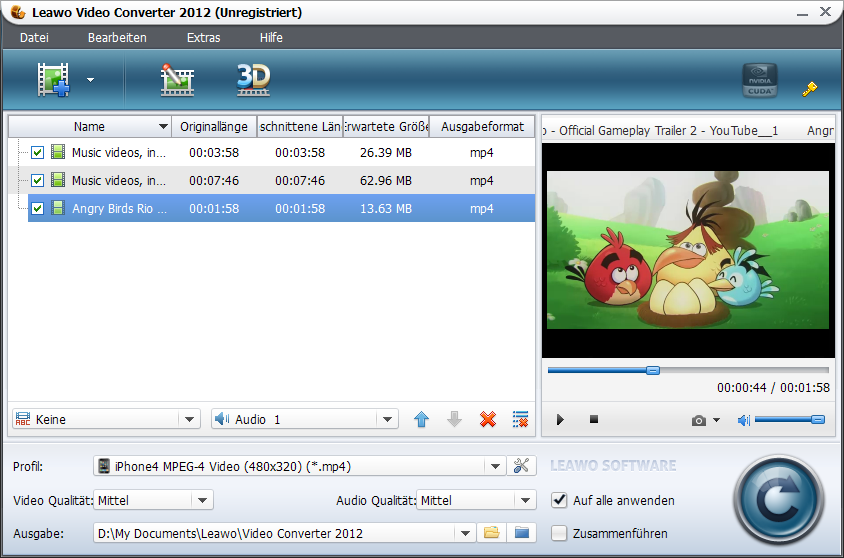This screenshot has width=844, height=558.
Task: Play the preview video
Action: coord(560,419)
